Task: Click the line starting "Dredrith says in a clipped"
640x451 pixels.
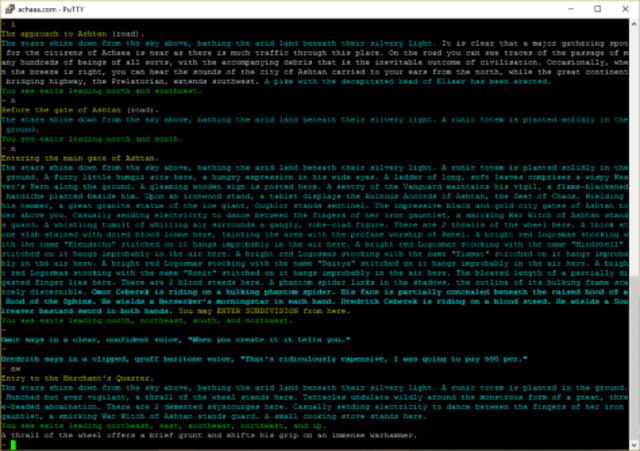Action: tap(264, 359)
